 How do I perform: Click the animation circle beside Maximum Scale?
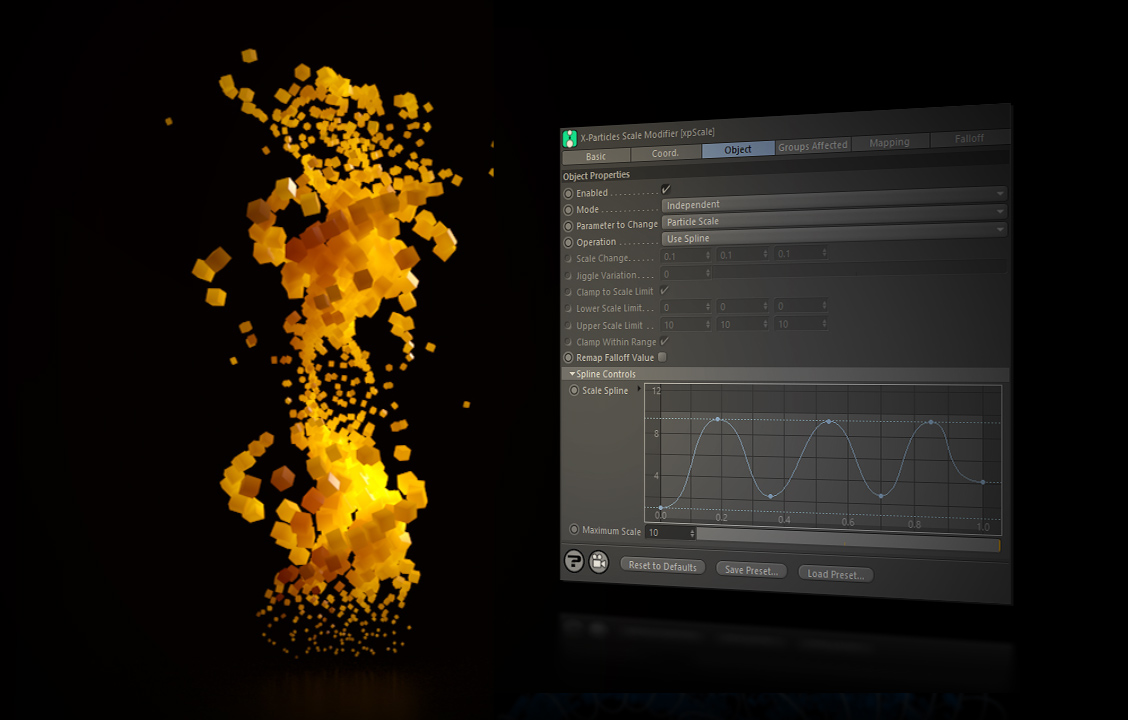(x=575, y=529)
